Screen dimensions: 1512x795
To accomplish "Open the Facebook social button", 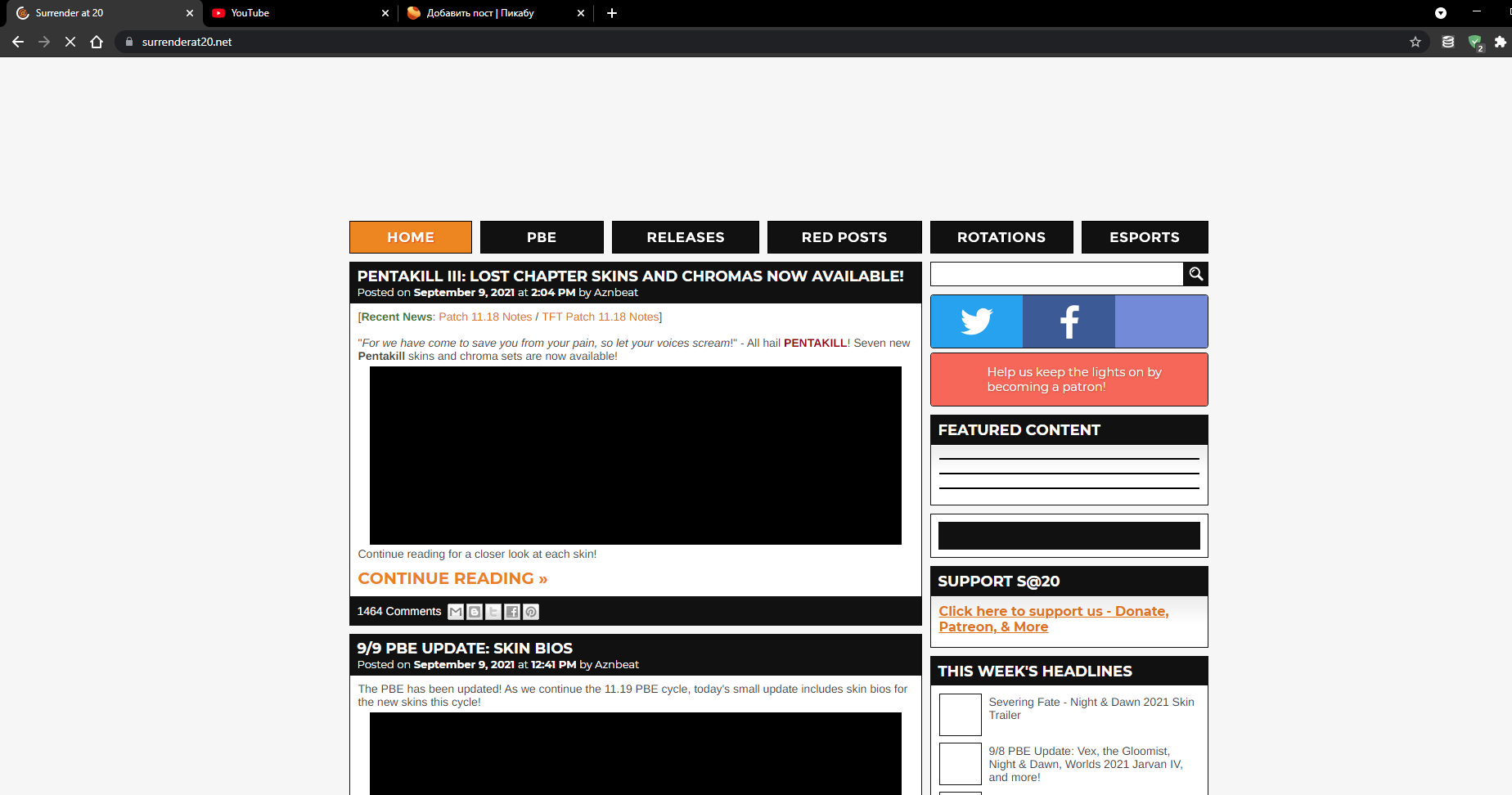I will (x=1069, y=321).
